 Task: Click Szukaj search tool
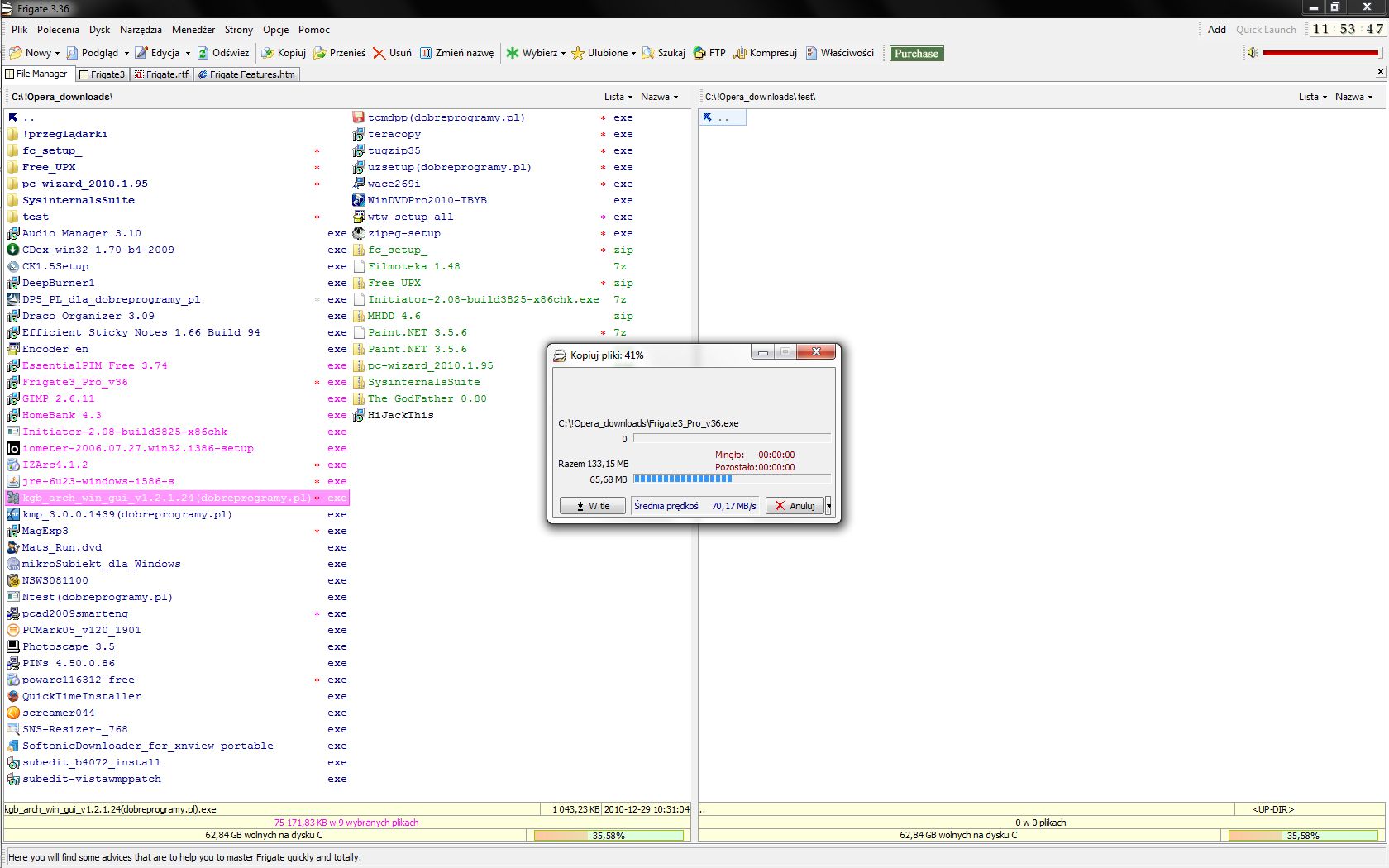(663, 53)
